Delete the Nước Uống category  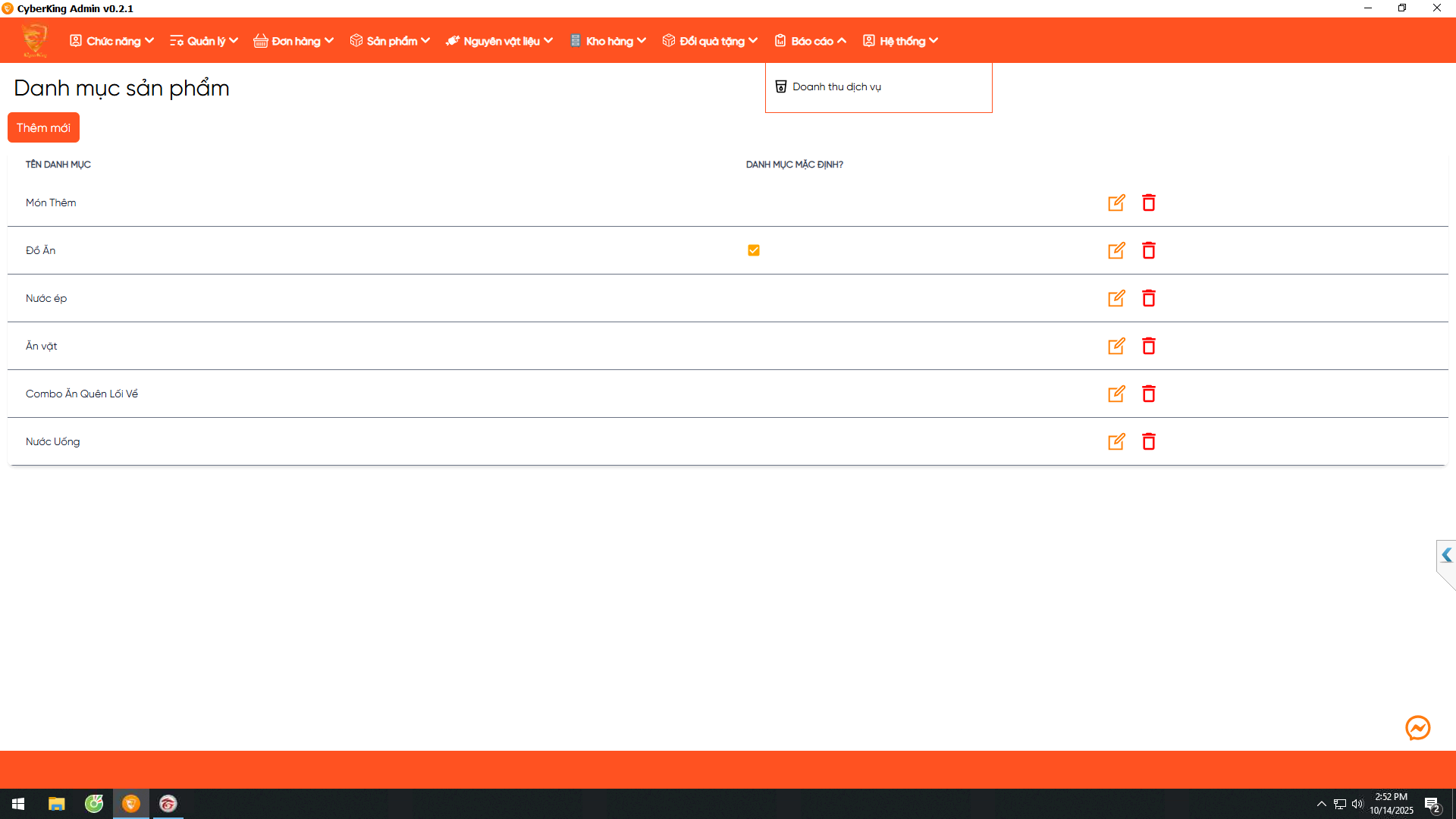(1149, 441)
